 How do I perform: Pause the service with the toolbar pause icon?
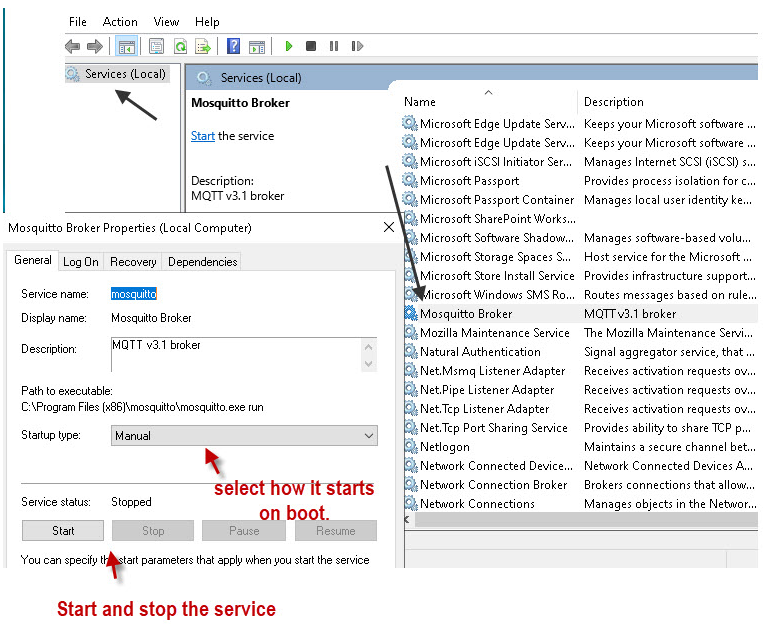334,46
